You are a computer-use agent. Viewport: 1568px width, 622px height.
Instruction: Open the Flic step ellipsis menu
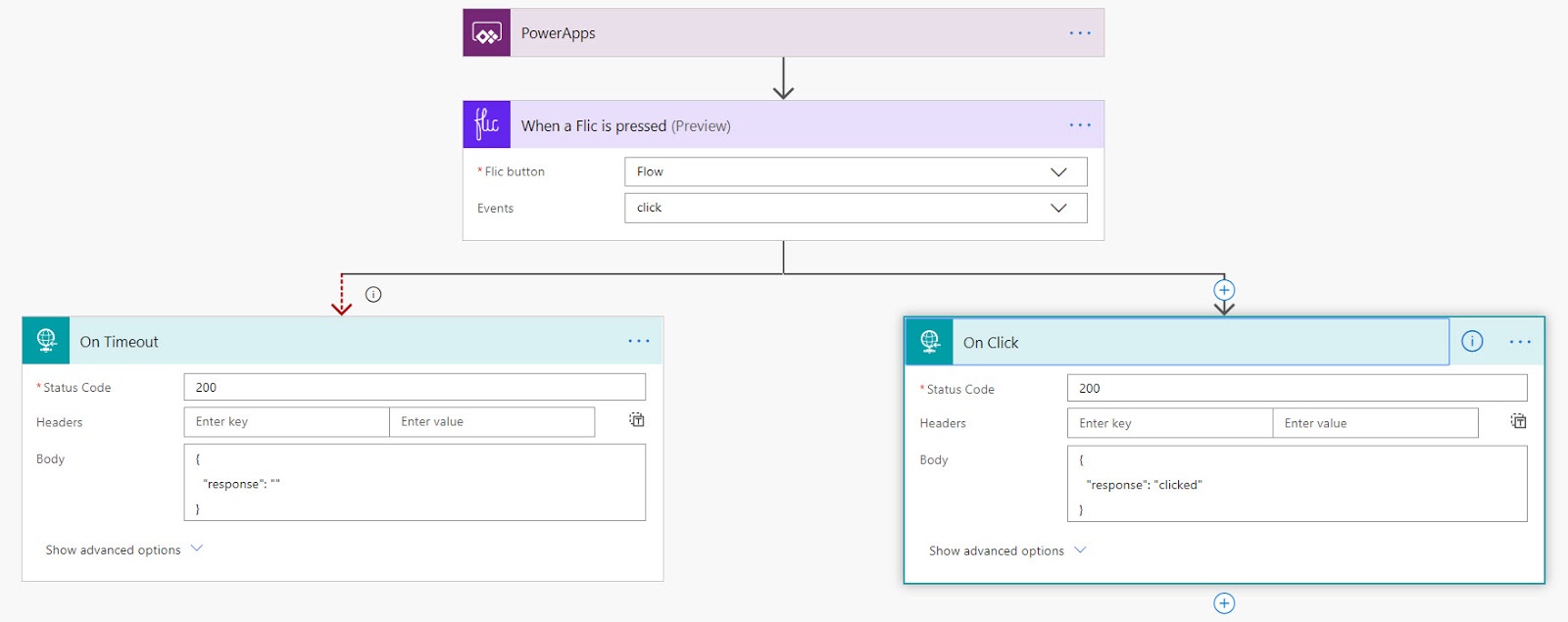[1080, 125]
